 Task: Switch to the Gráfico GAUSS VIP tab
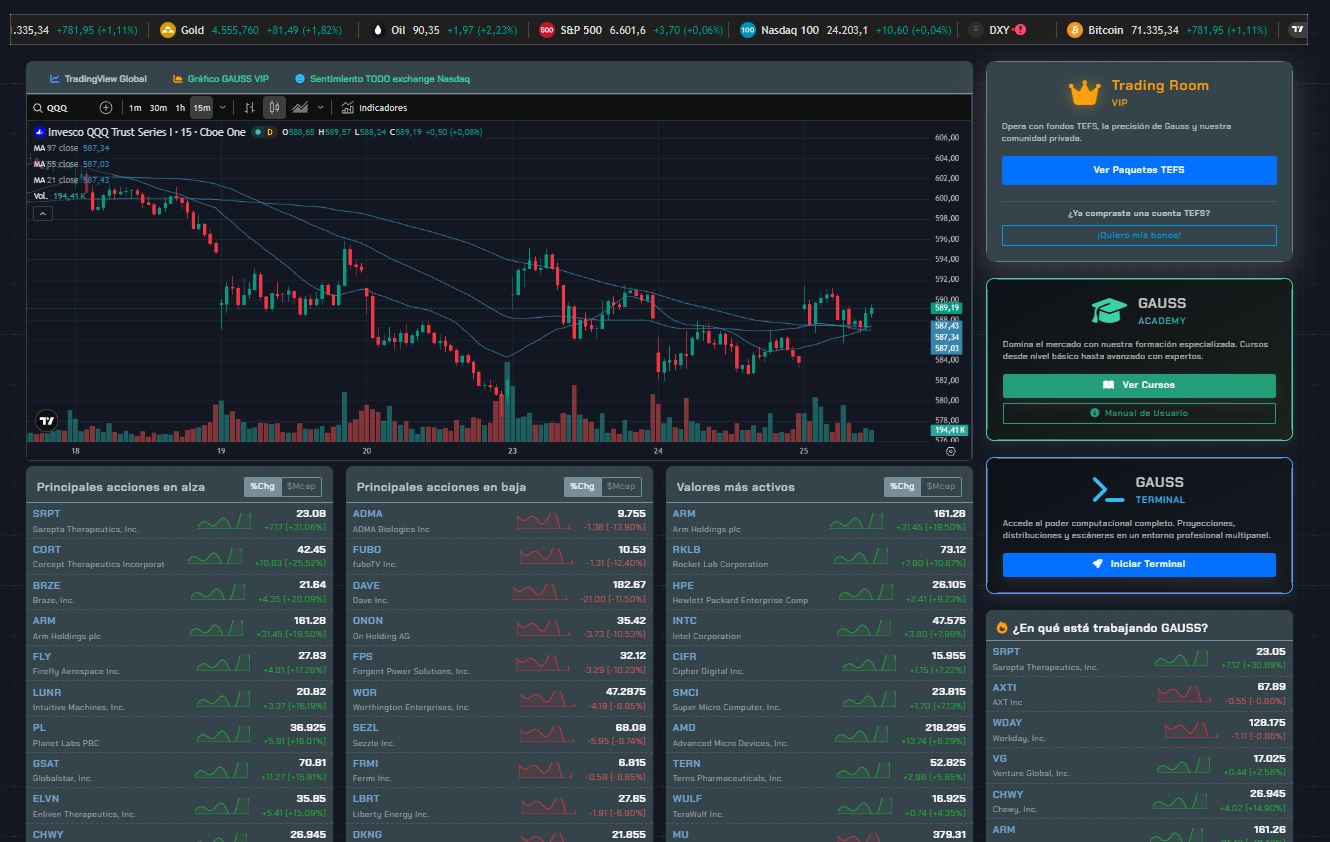point(220,78)
